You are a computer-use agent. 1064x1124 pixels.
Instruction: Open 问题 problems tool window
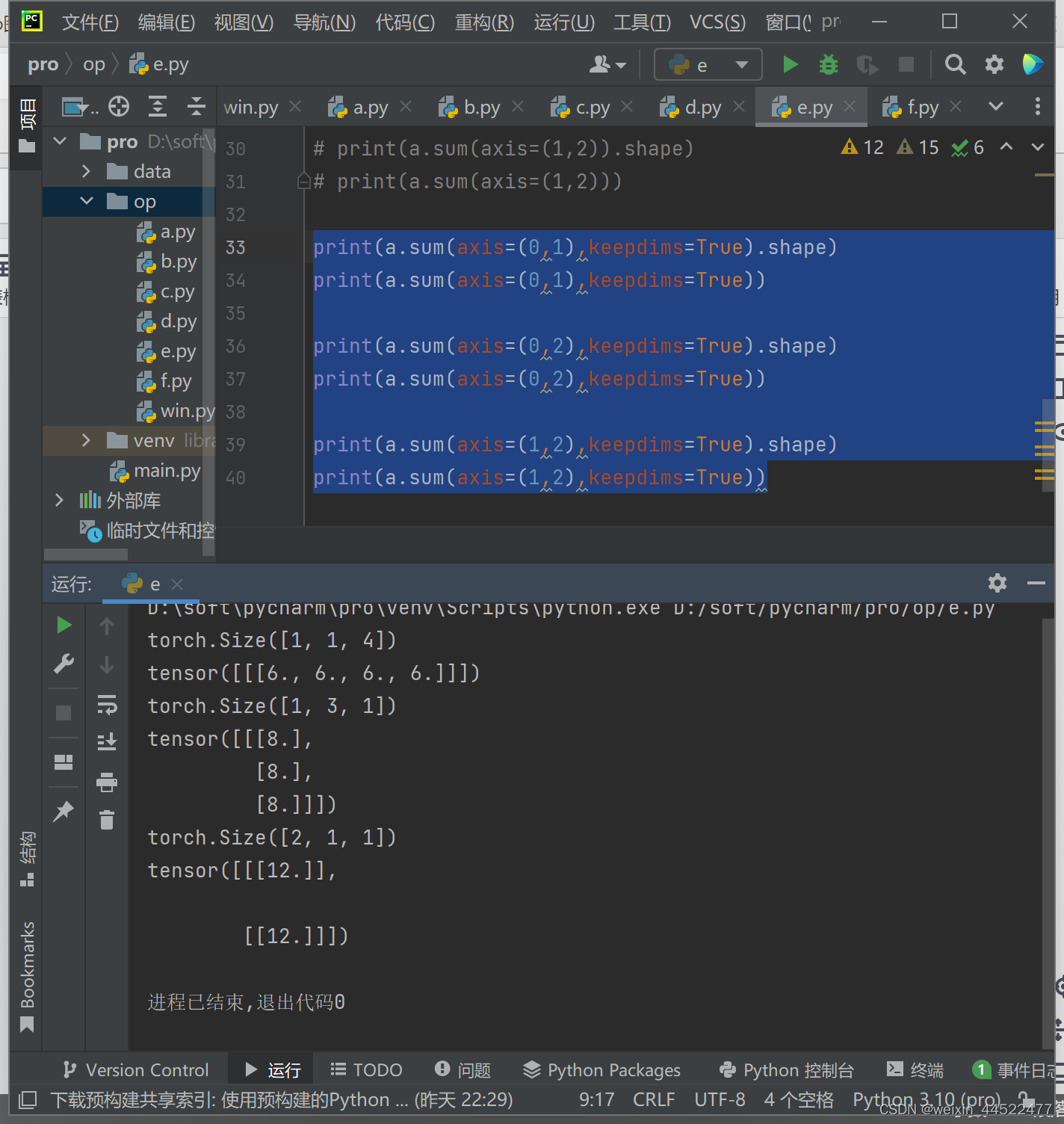(463, 1070)
